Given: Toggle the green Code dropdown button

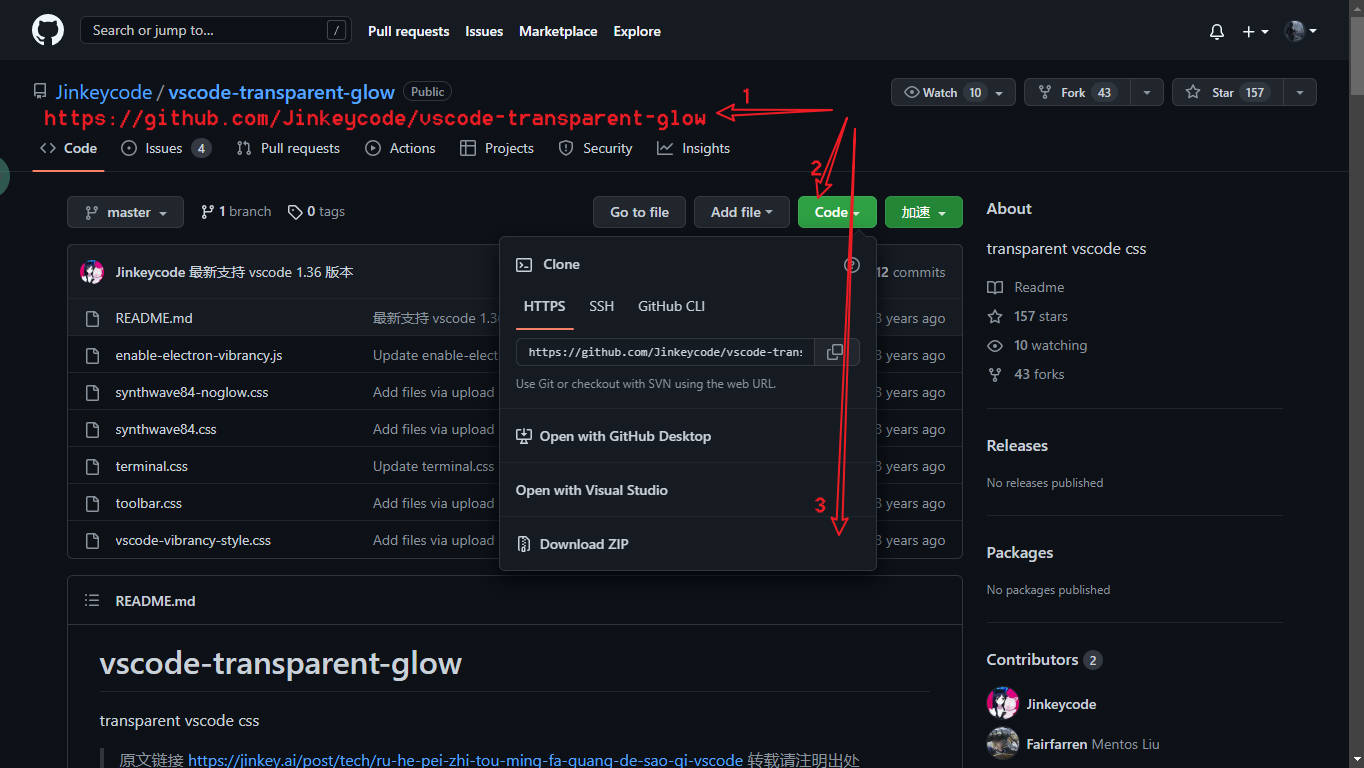Looking at the screenshot, I should pos(837,212).
